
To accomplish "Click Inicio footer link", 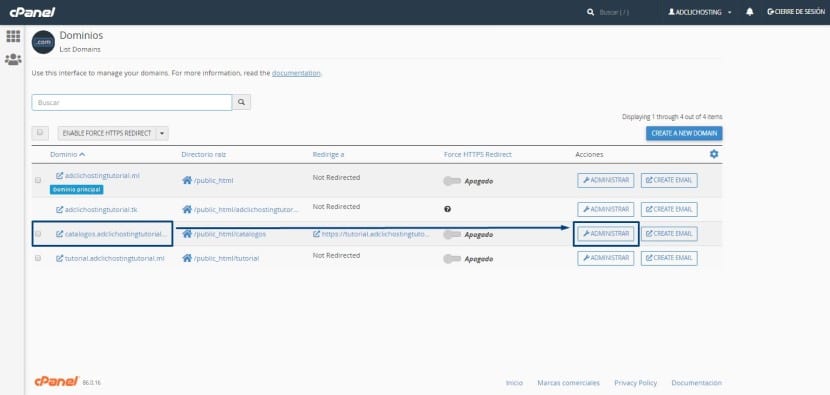I will (514, 382).
